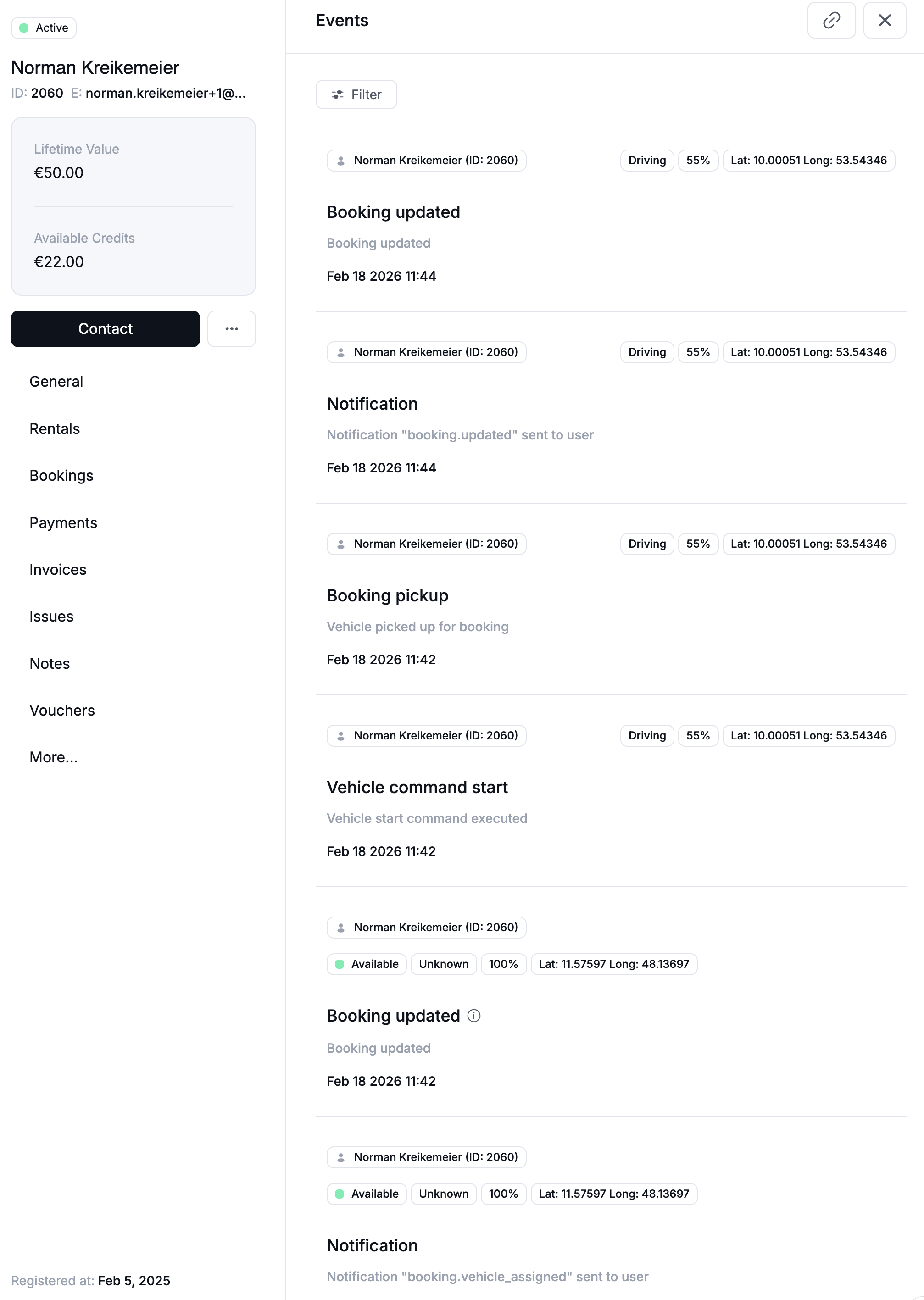The height and width of the screenshot is (1300, 924).
Task: Select the Vouchers section
Action: (62, 711)
